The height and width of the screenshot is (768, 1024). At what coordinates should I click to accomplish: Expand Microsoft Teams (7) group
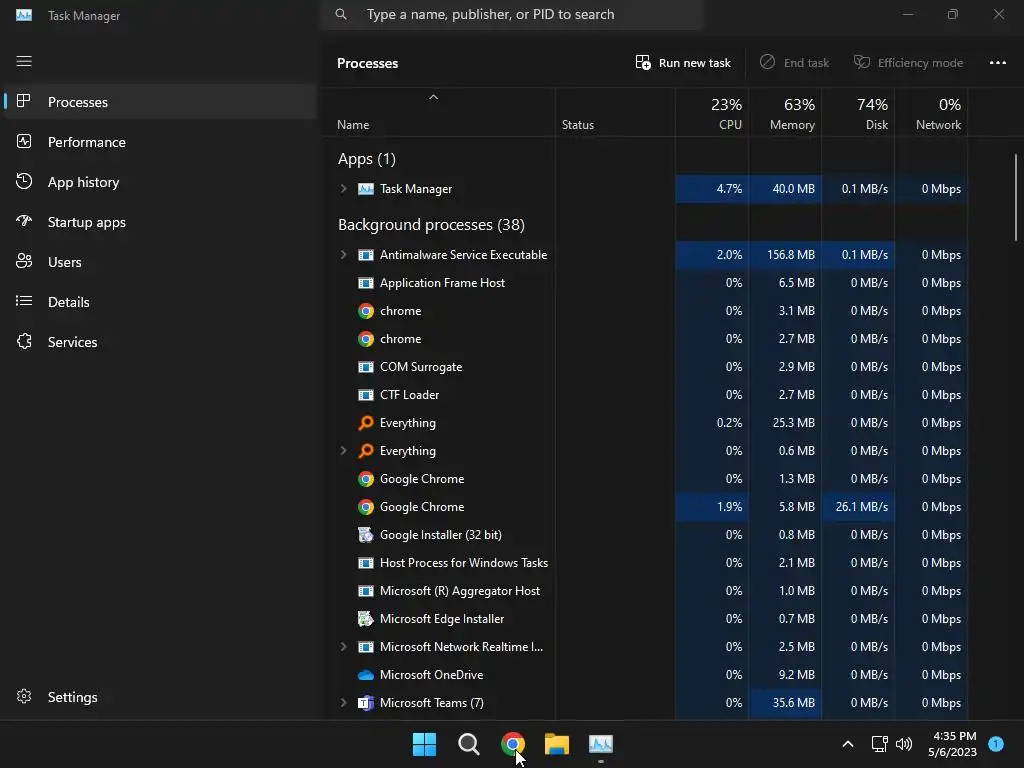click(x=344, y=703)
